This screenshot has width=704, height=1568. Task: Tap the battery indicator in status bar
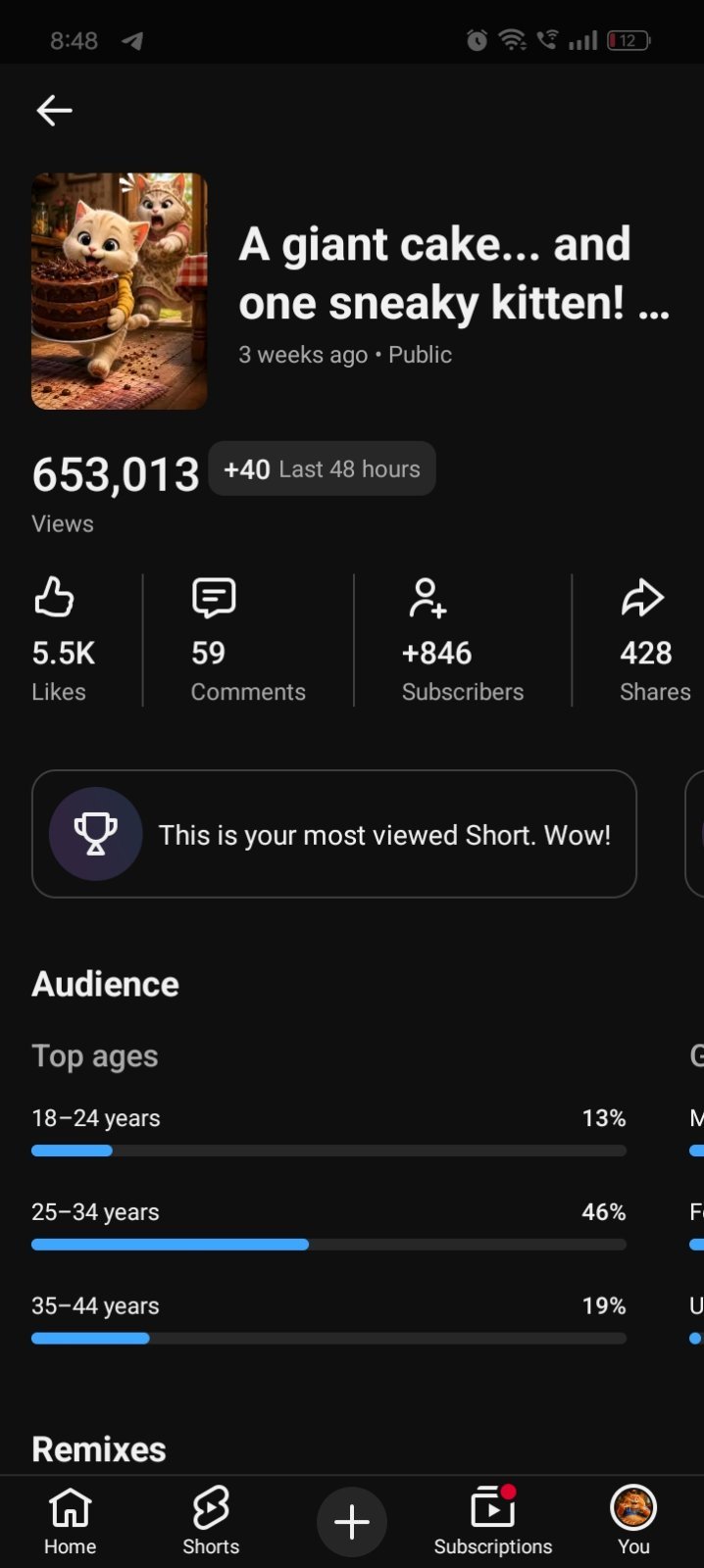(x=629, y=40)
